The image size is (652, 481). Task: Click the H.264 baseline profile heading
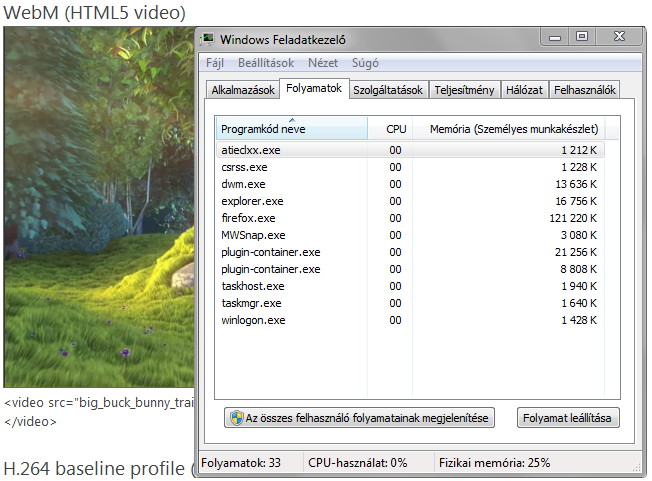pos(97,469)
